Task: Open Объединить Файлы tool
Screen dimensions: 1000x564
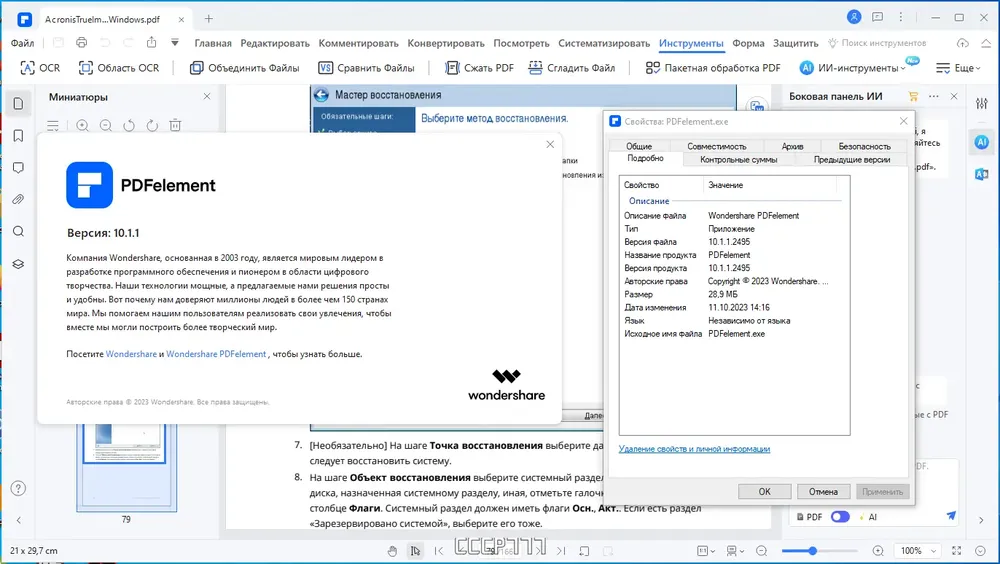Action: (244, 68)
